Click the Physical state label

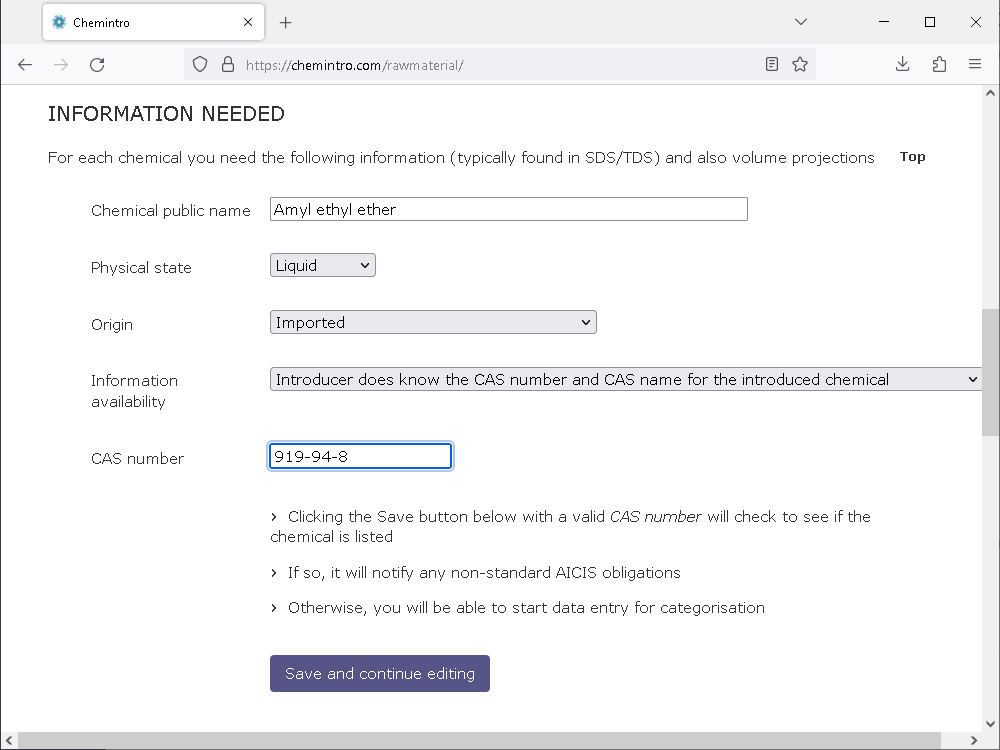[141, 267]
